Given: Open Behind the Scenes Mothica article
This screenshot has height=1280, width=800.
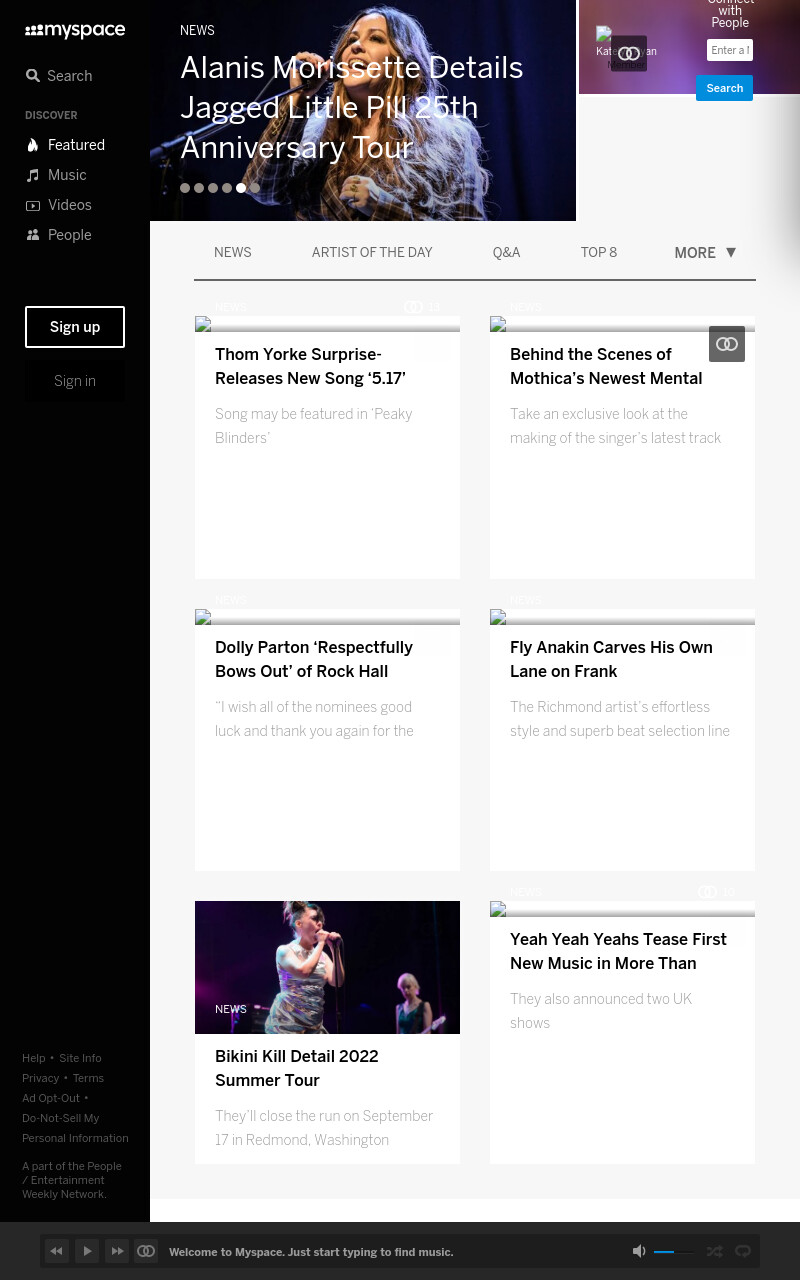Looking at the screenshot, I should (x=606, y=366).
